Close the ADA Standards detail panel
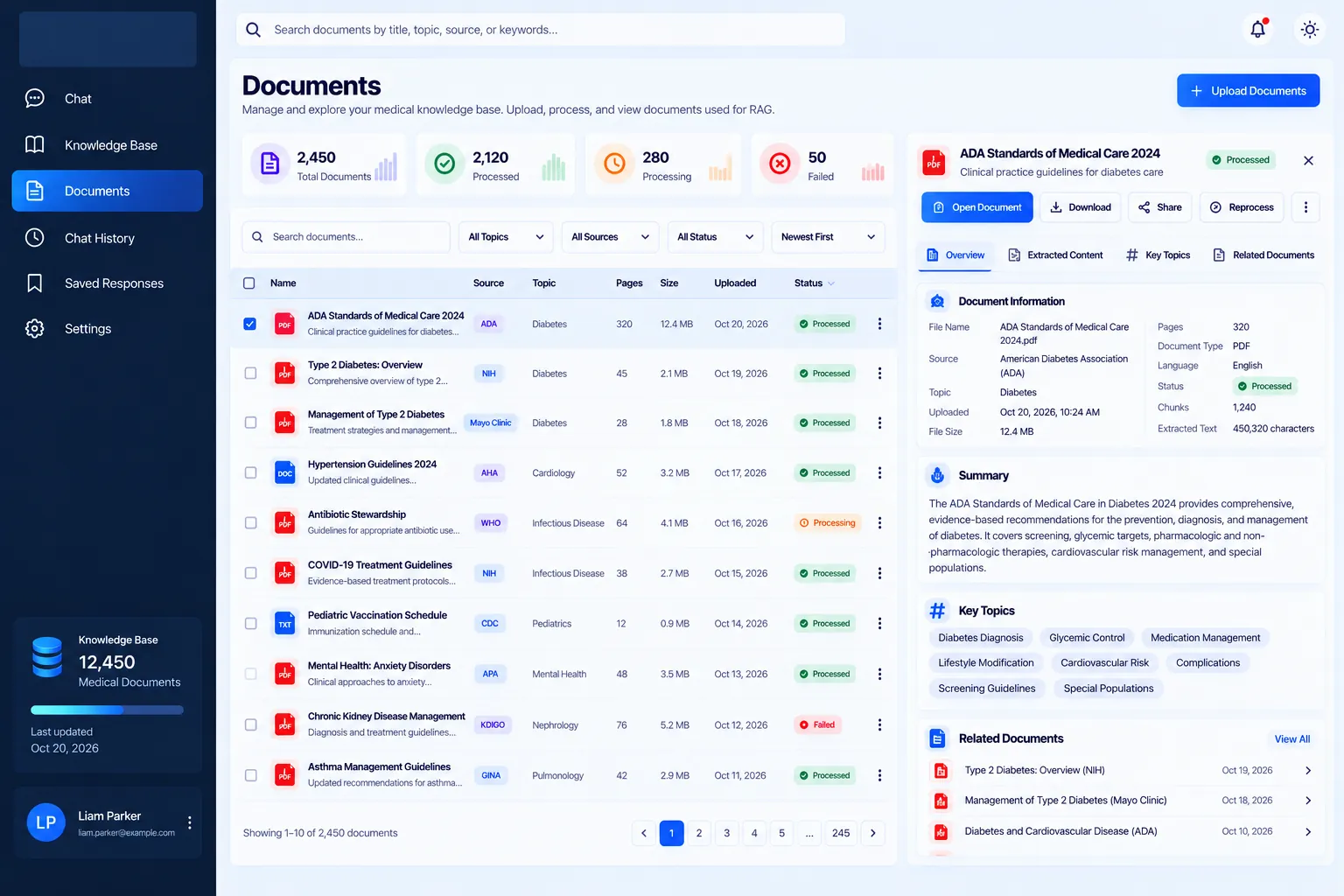 pos(1308,160)
